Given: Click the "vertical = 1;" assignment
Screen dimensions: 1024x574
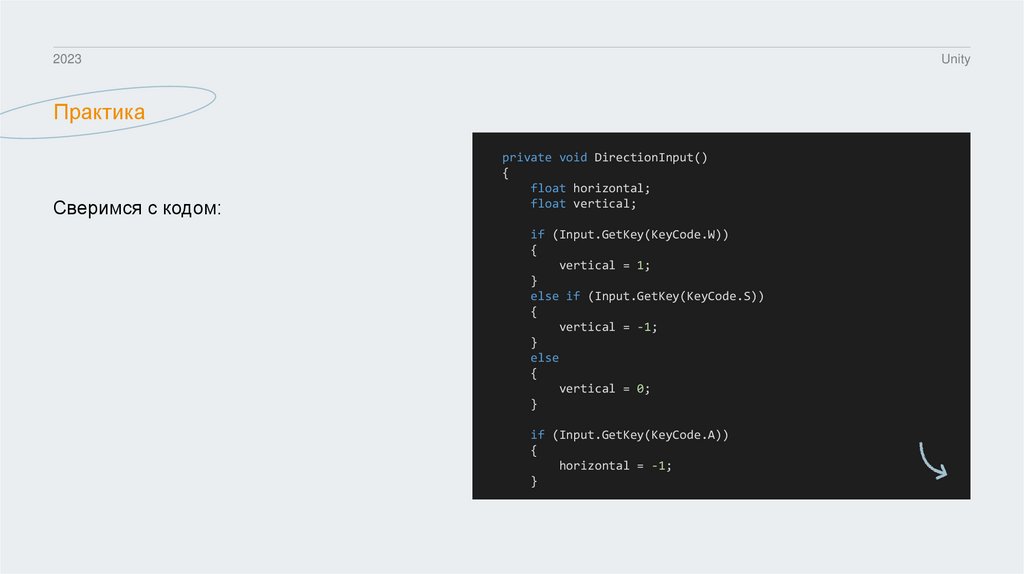Looking at the screenshot, I should click(x=604, y=265).
